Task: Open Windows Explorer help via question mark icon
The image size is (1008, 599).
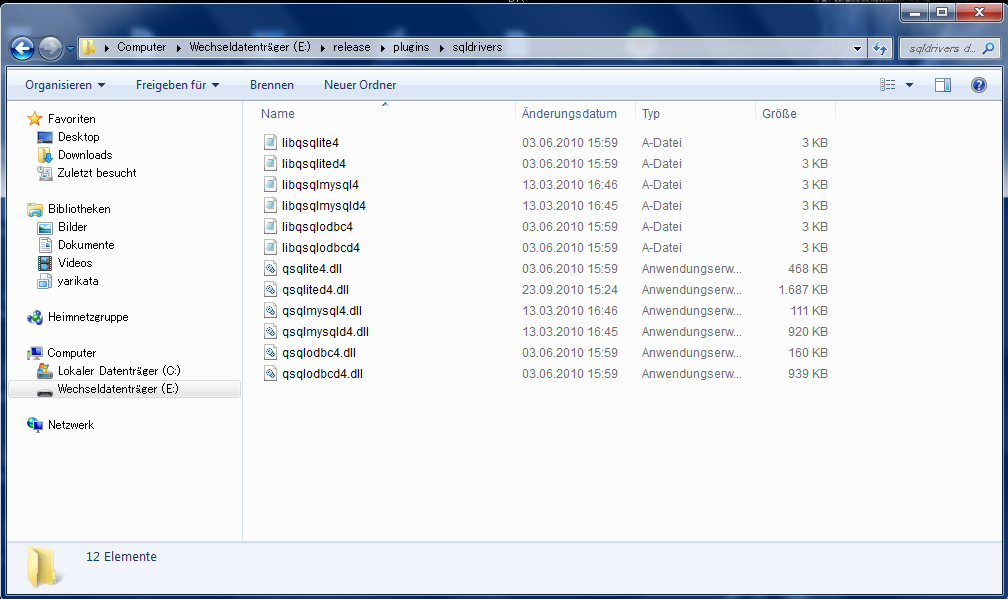Action: point(977,84)
